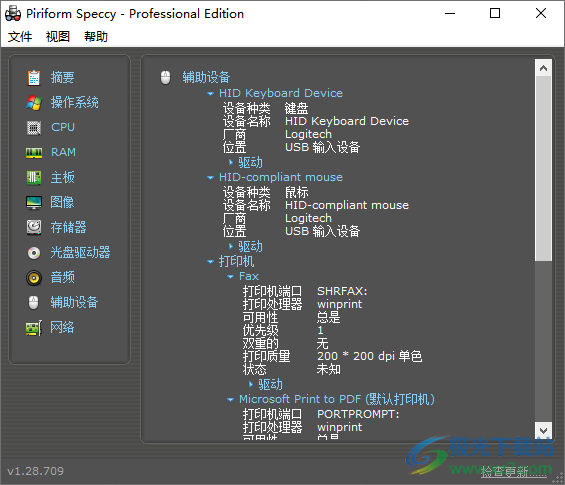Select the CPU chip icon
This screenshot has width=565, height=485.
(x=34, y=128)
